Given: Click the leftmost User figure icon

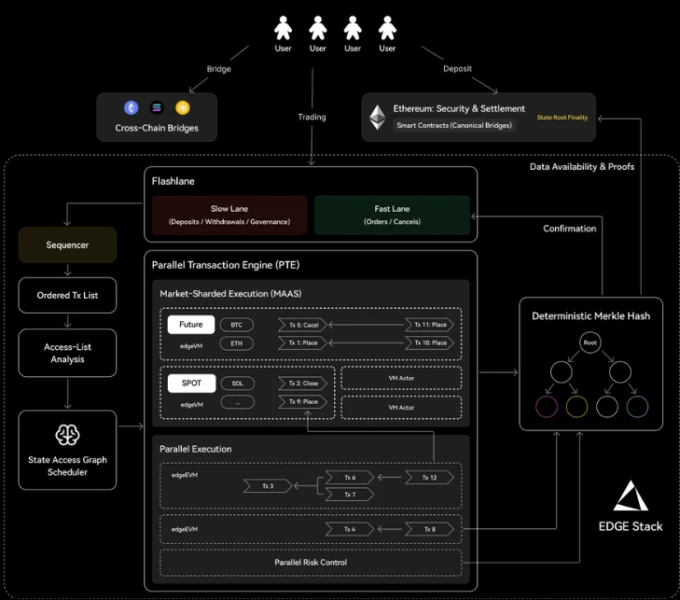Looking at the screenshot, I should point(283,28).
